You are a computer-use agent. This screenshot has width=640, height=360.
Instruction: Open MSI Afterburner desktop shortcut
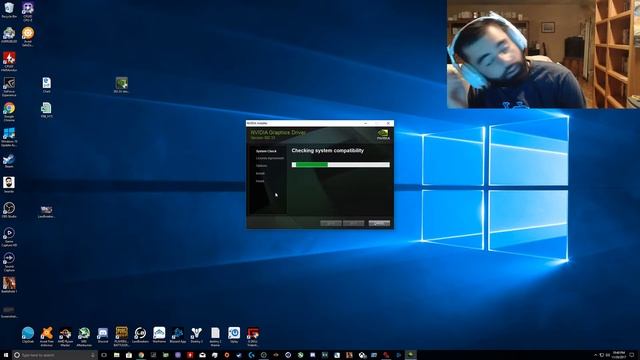[x=84, y=336]
